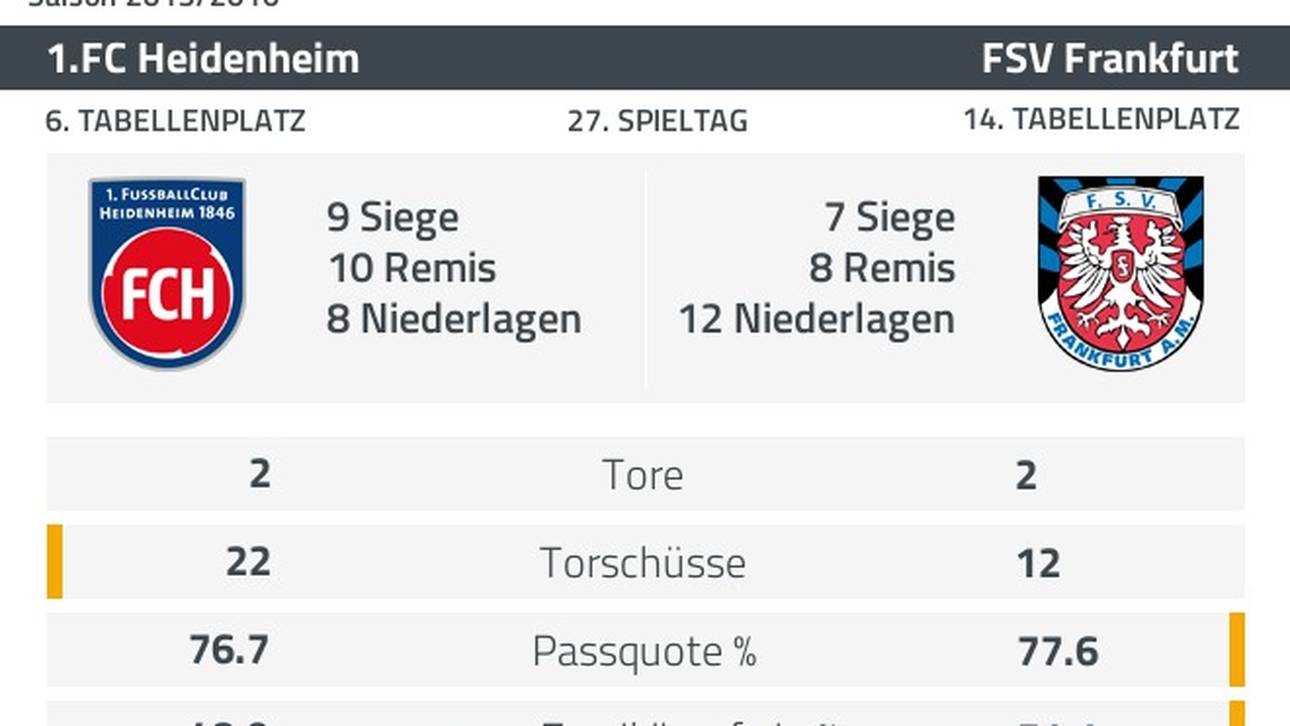Click the Torschüsse stat row label
Screen dimensions: 1290x726
(x=643, y=563)
